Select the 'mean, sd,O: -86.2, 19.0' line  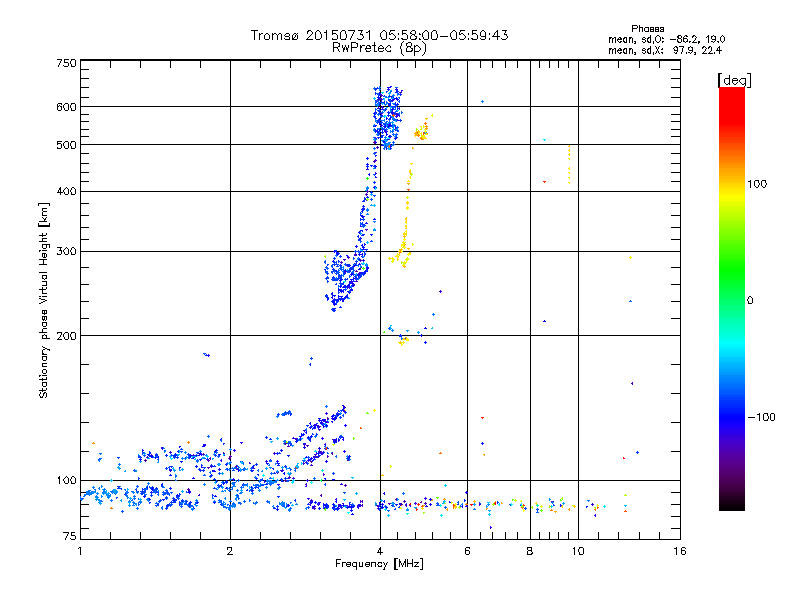(x=666, y=40)
